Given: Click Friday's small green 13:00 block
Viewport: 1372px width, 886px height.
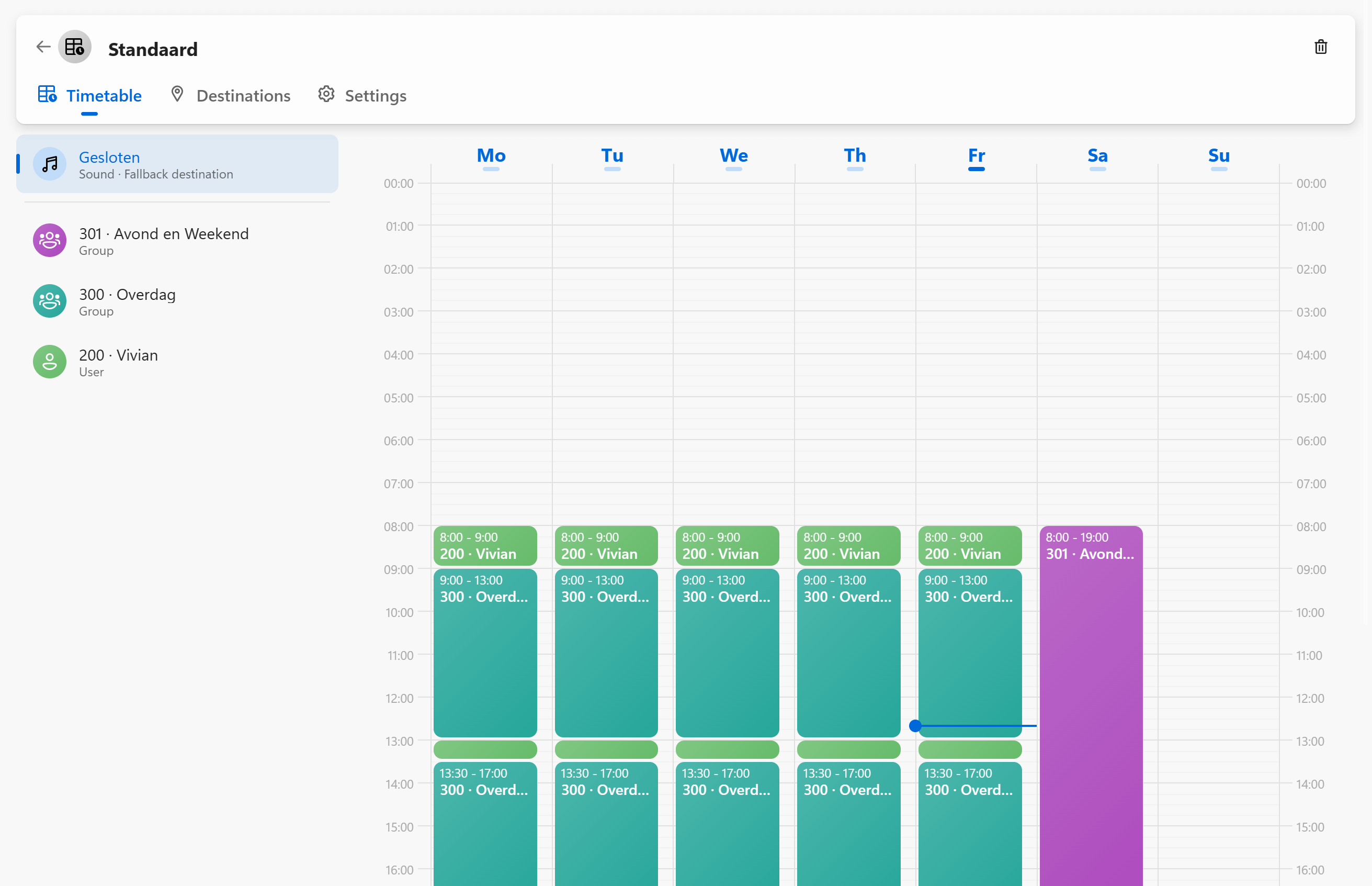Looking at the screenshot, I should click(x=970, y=749).
